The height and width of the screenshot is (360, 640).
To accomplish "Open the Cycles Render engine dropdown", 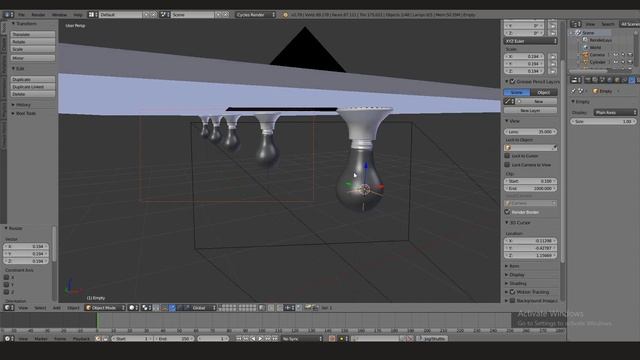I will (x=256, y=15).
